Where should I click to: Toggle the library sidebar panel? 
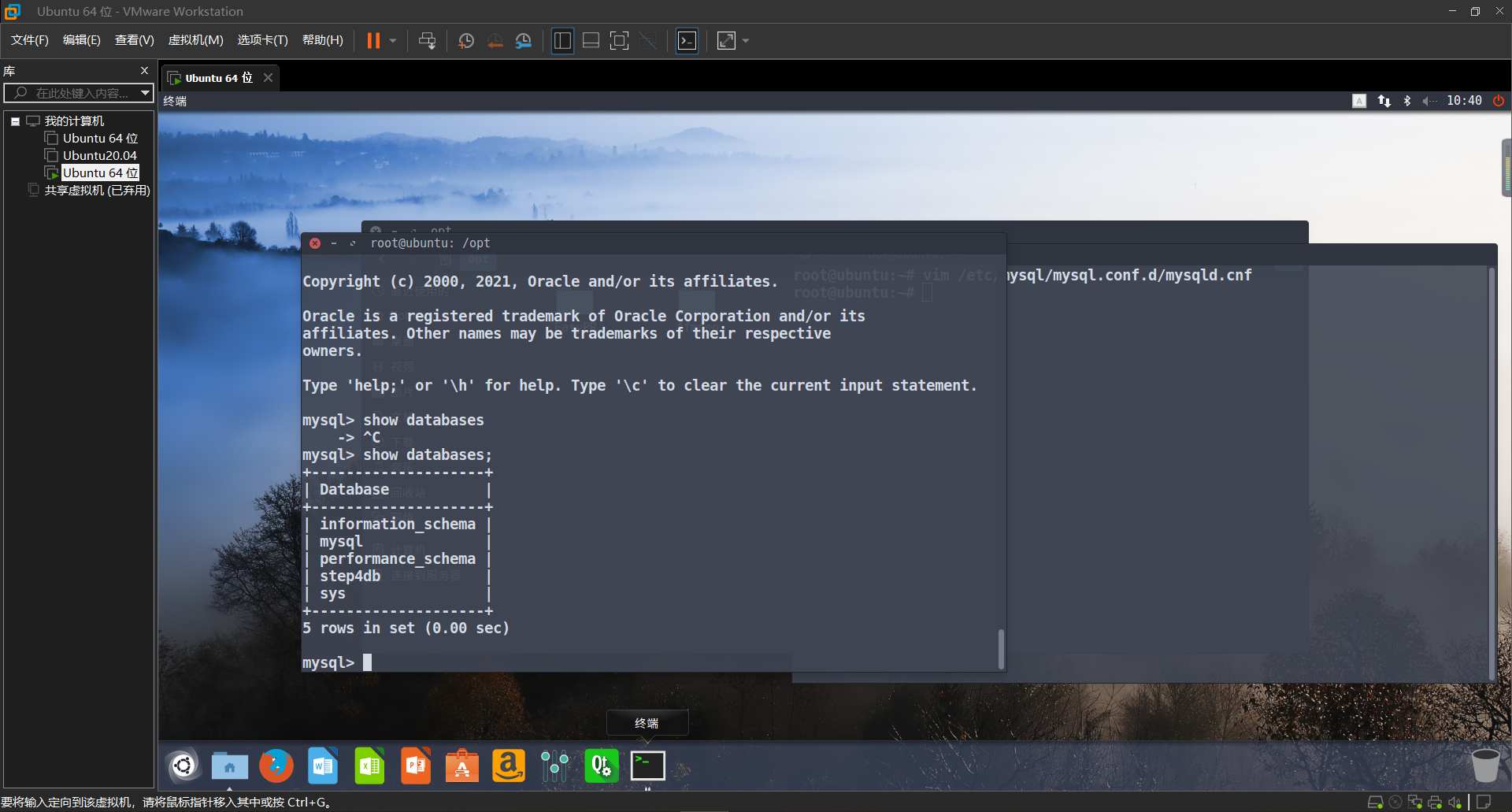pos(562,40)
